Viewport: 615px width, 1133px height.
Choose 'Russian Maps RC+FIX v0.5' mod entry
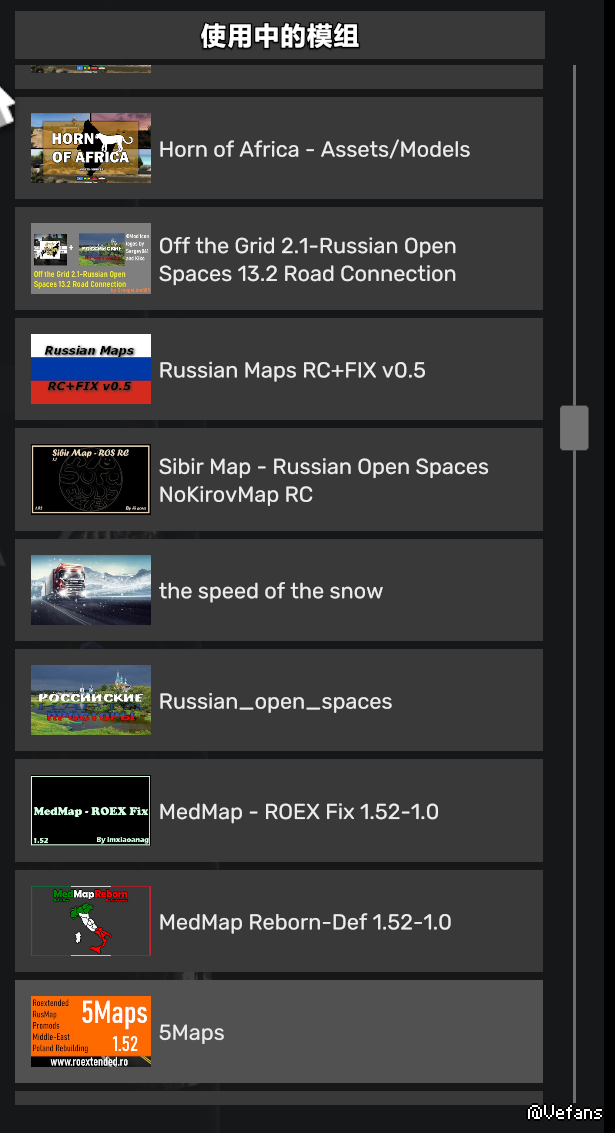tap(292, 370)
